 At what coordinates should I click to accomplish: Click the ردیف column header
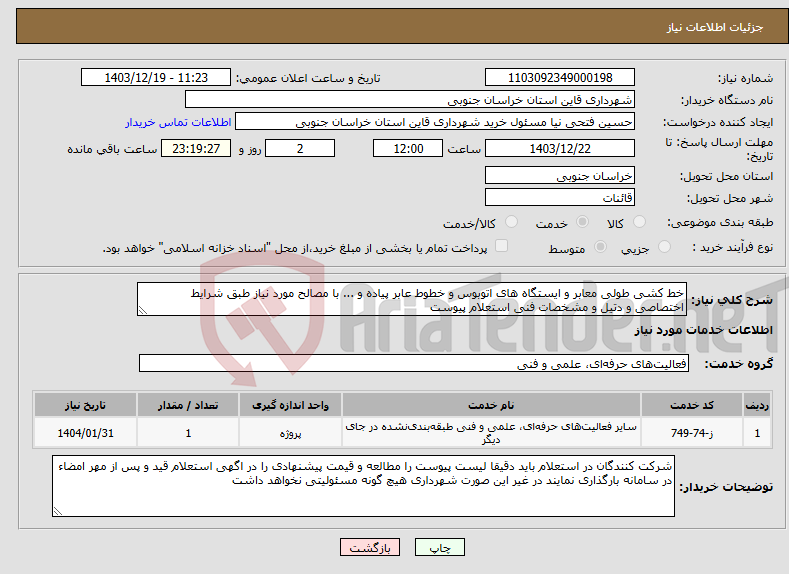pyautogui.click(x=757, y=405)
